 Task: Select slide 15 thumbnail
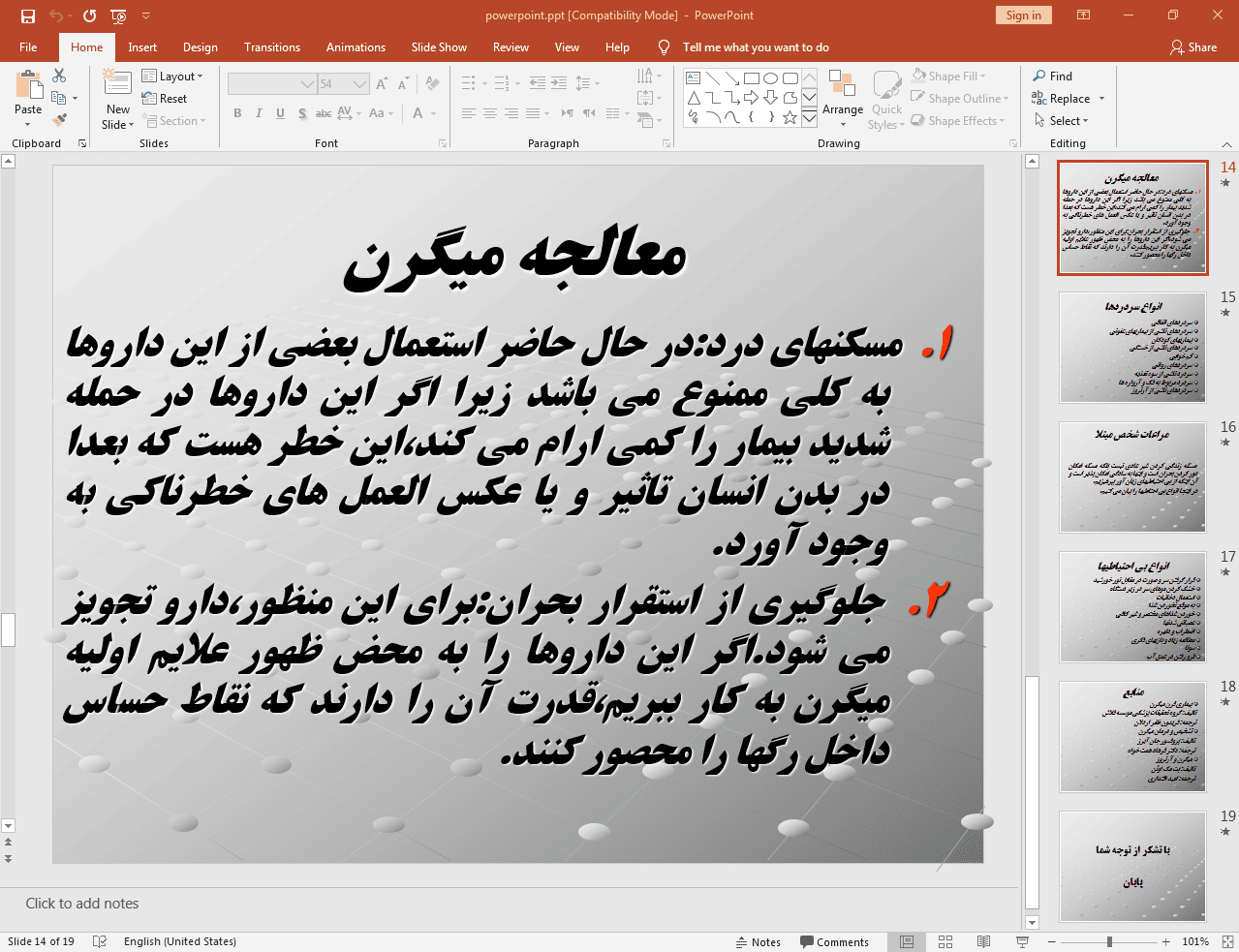coord(1131,348)
